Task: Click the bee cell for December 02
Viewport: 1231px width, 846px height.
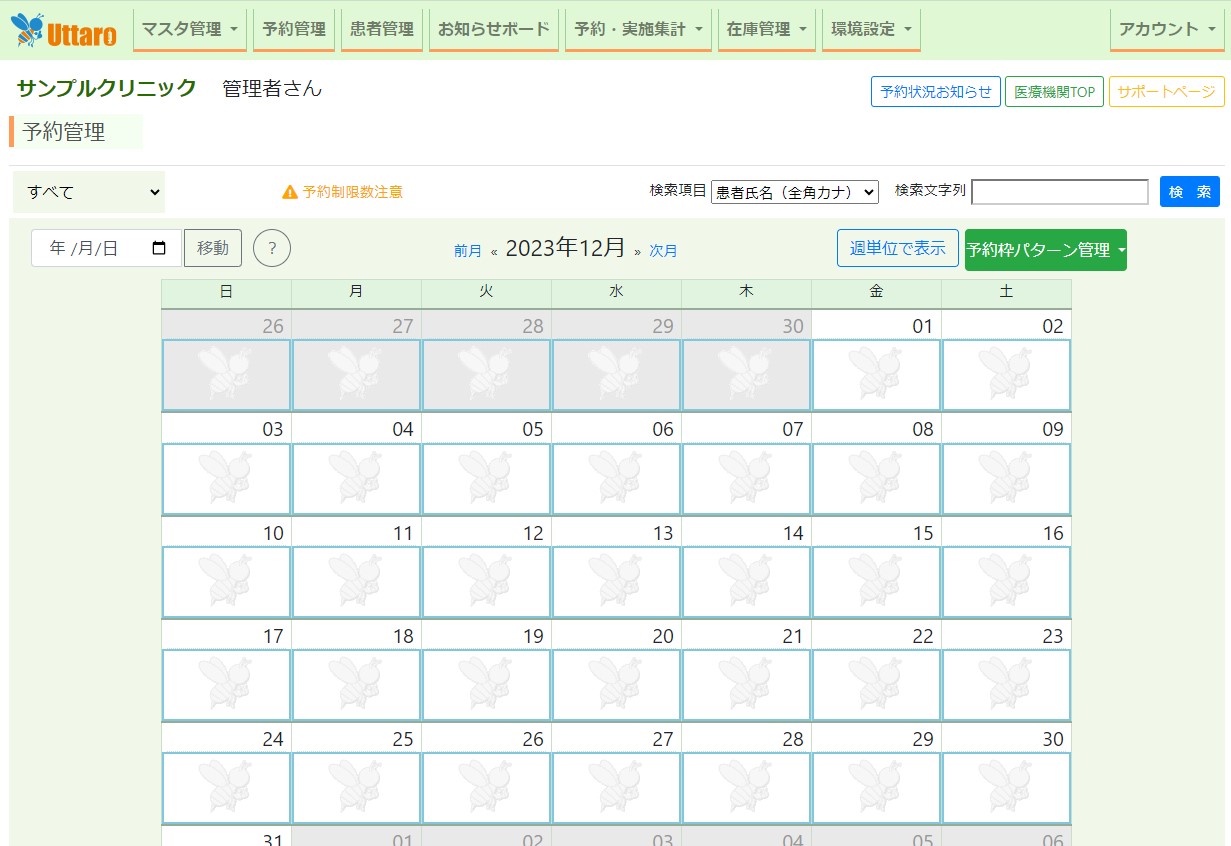Action: click(x=1006, y=375)
